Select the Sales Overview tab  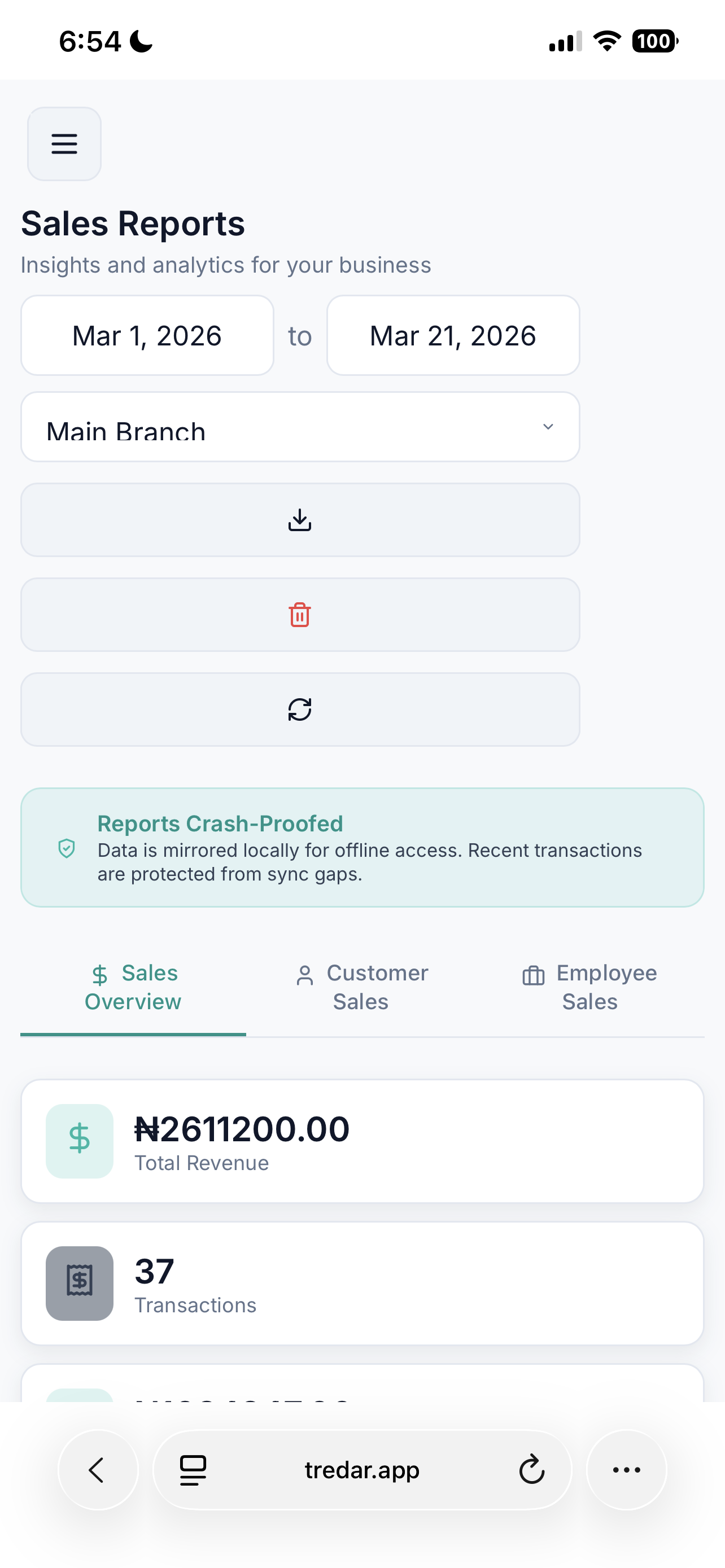click(x=133, y=987)
